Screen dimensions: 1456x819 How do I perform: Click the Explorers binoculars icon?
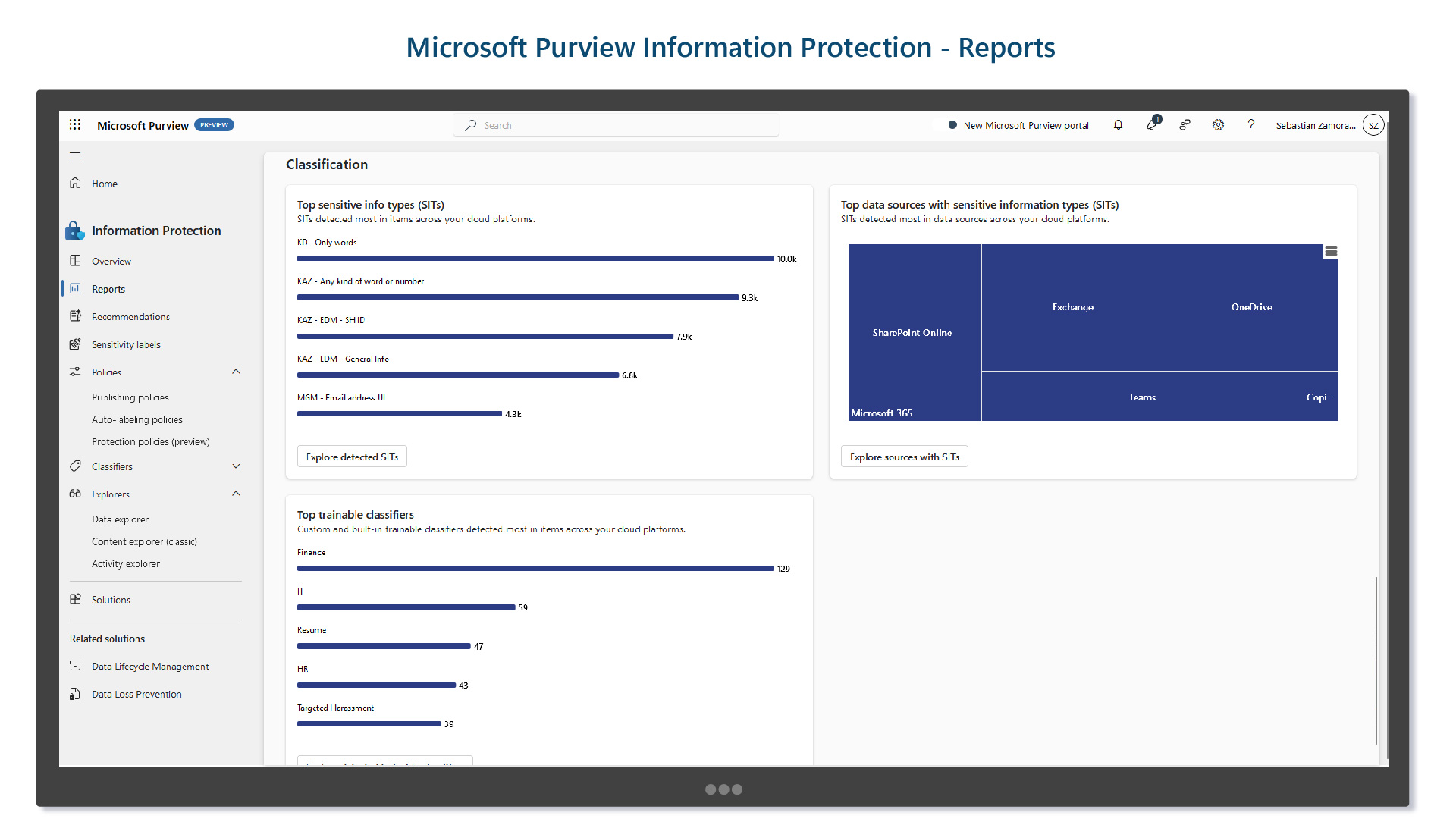75,494
